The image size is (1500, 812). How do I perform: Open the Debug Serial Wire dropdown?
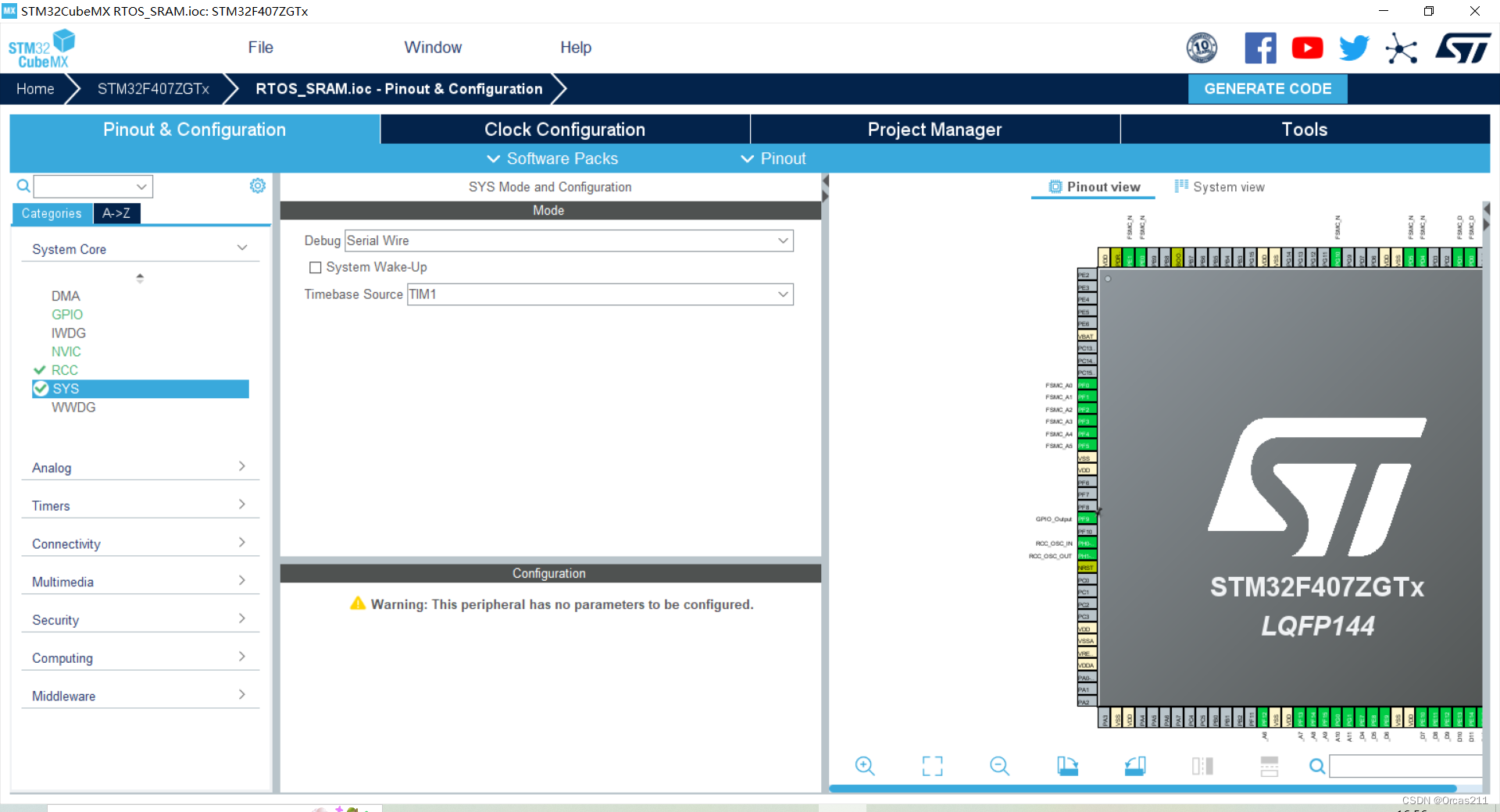tap(782, 240)
